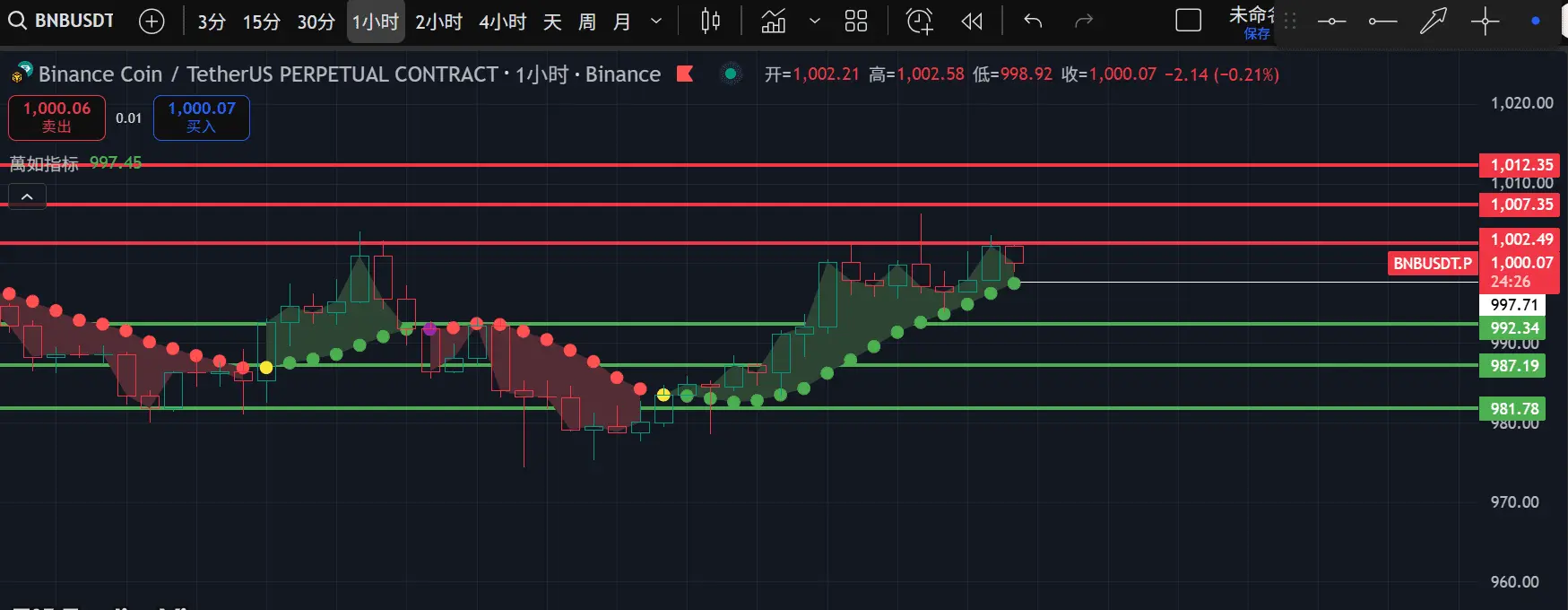Screen dimensions: 1568x610
Task: Open symbol search for BNBUSDT
Action: click(62, 21)
